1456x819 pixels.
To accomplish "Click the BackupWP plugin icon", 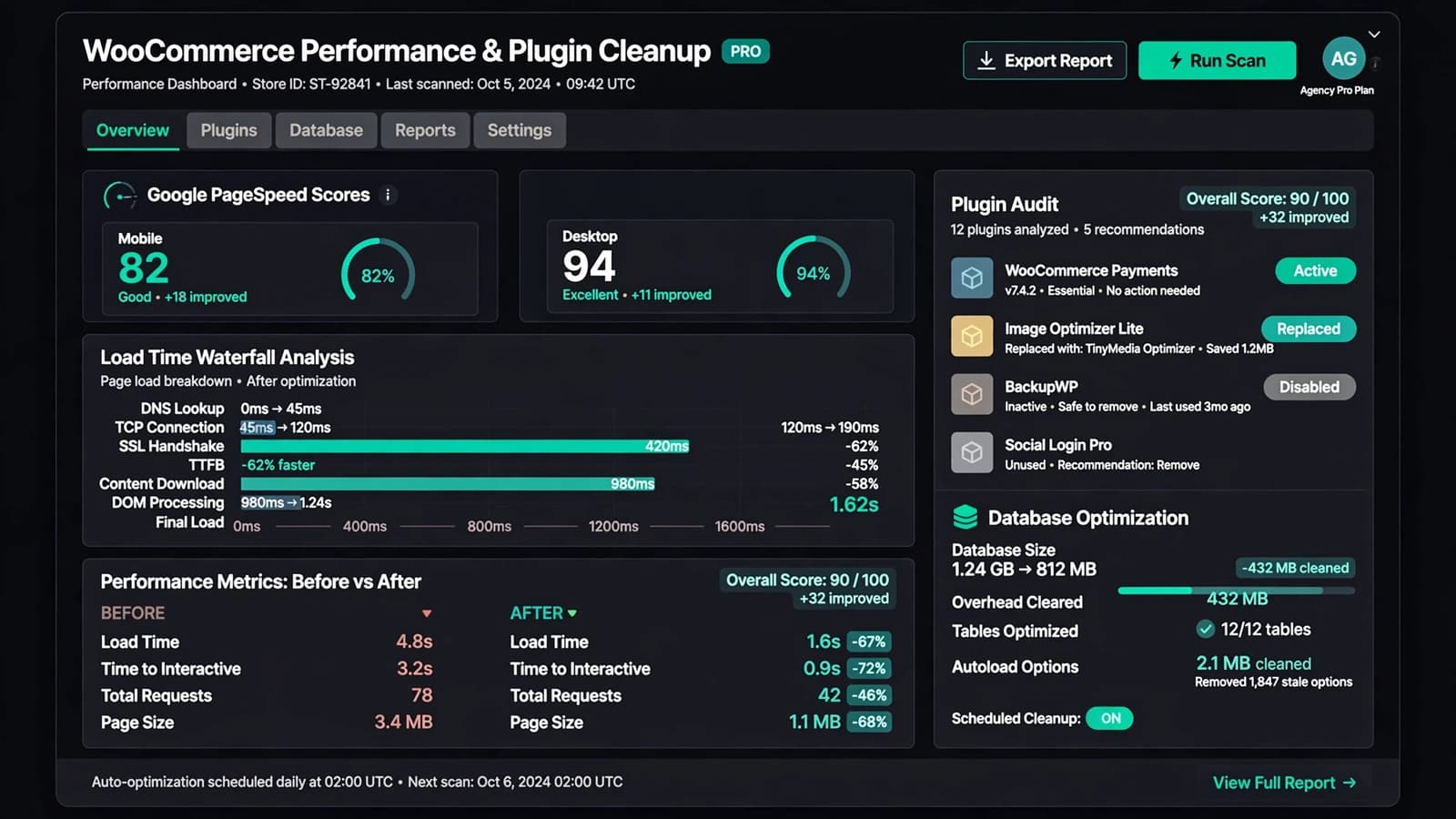I will point(972,395).
